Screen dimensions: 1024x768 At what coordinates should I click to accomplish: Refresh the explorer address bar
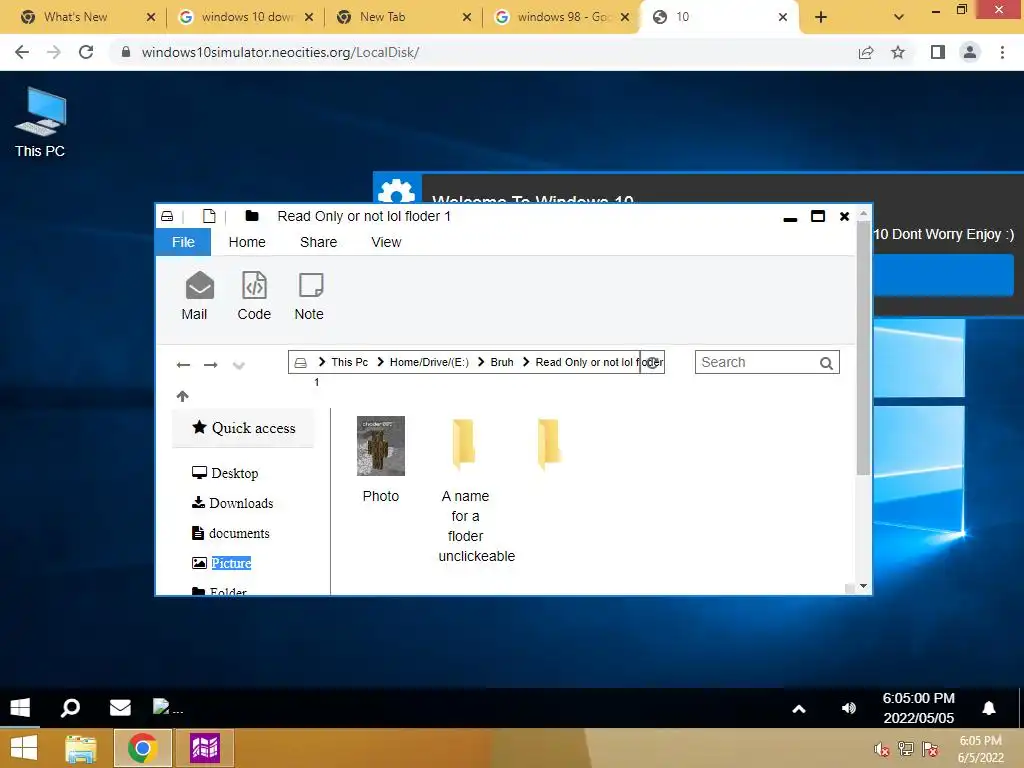coord(652,362)
